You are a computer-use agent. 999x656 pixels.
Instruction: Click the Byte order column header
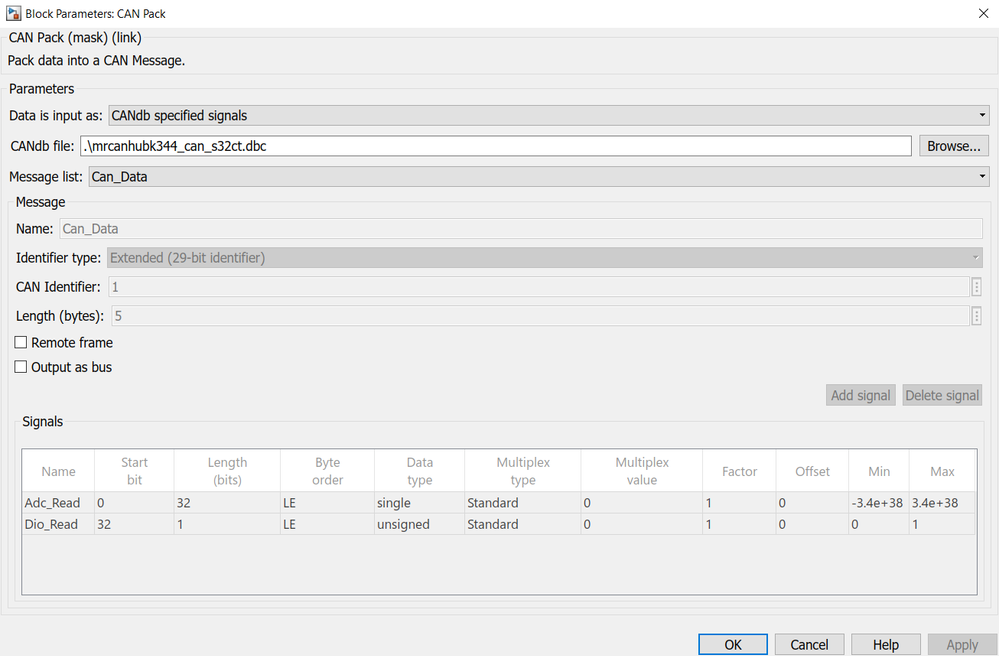tap(327, 471)
